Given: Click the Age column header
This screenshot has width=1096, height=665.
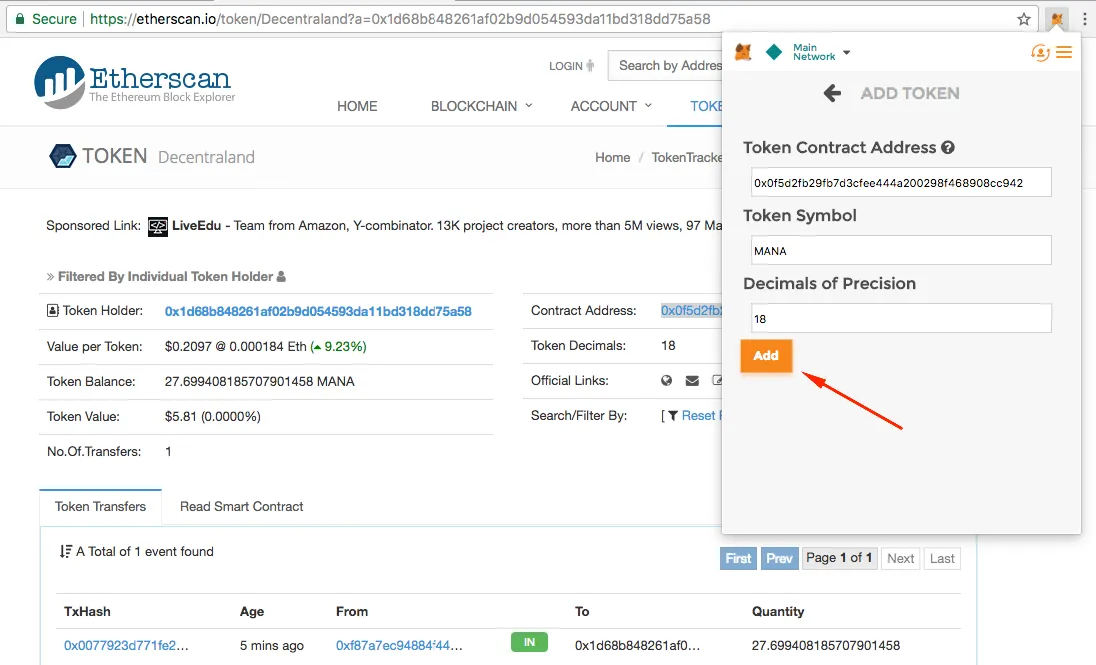Looking at the screenshot, I should [x=252, y=611].
